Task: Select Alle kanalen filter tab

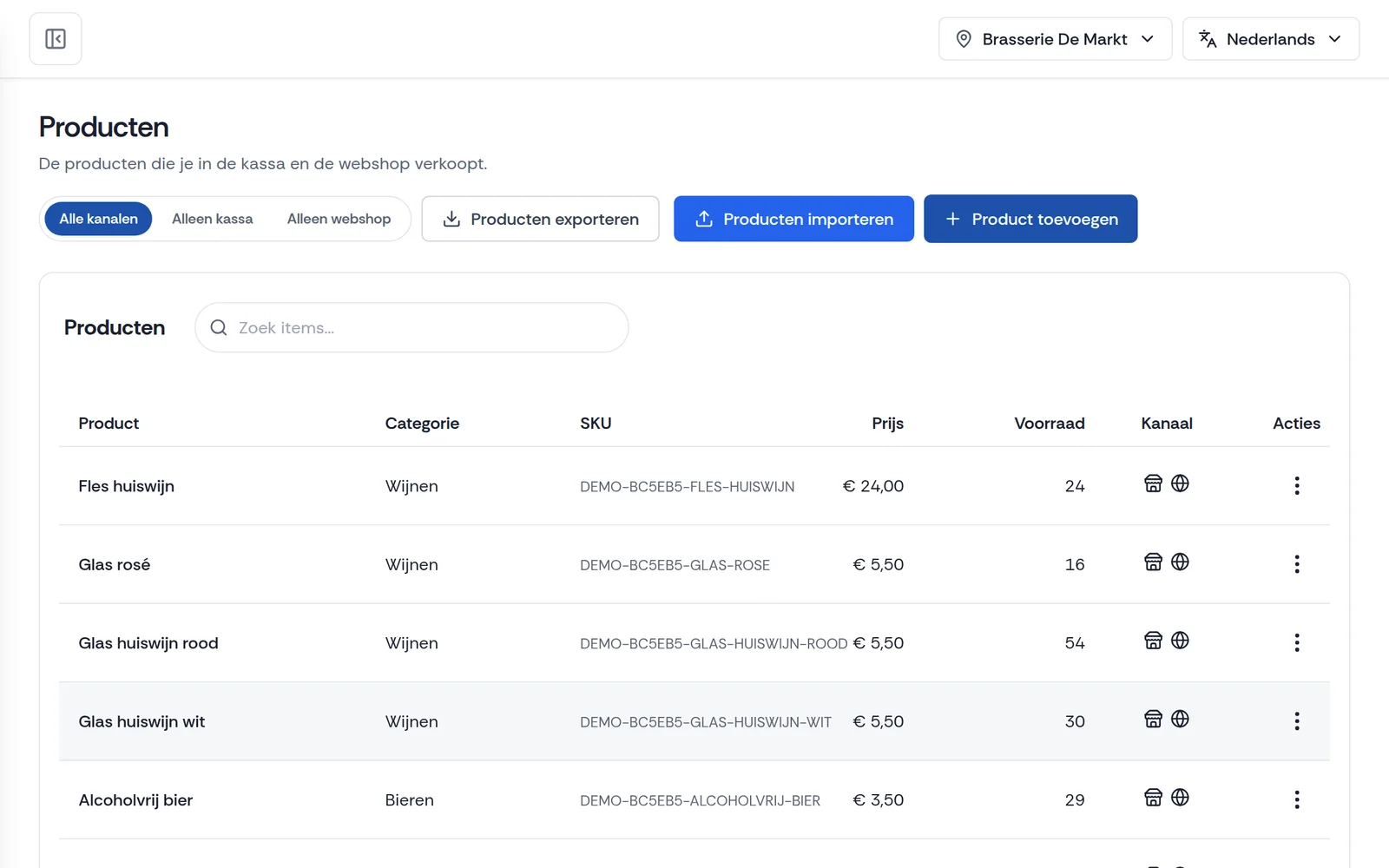Action: coord(98,219)
